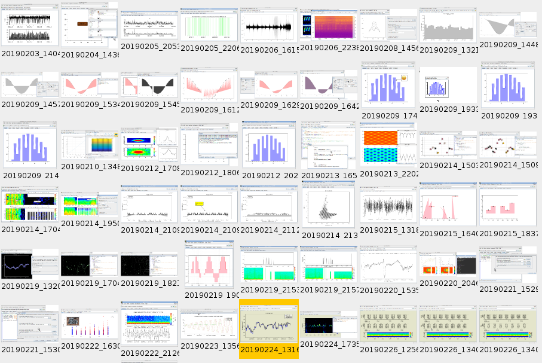Open the 20190219_2153 green spectrogram thumbnail
The width and height of the screenshot is (542, 363).
(x=269, y=265)
